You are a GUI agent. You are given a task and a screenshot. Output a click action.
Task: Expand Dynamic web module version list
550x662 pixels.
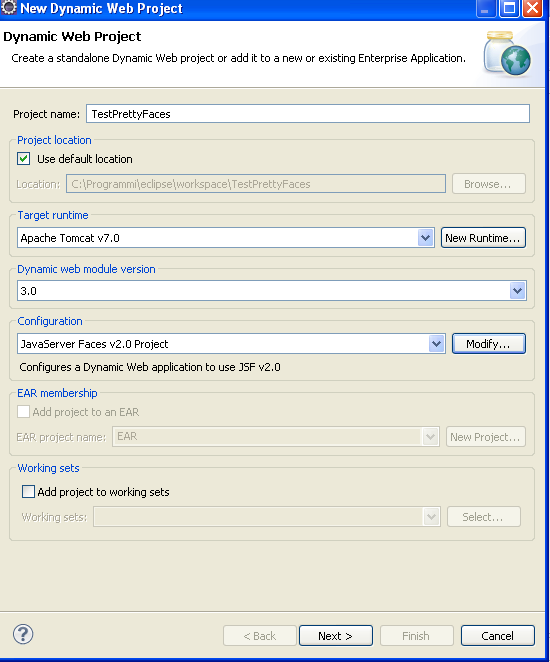click(517, 291)
